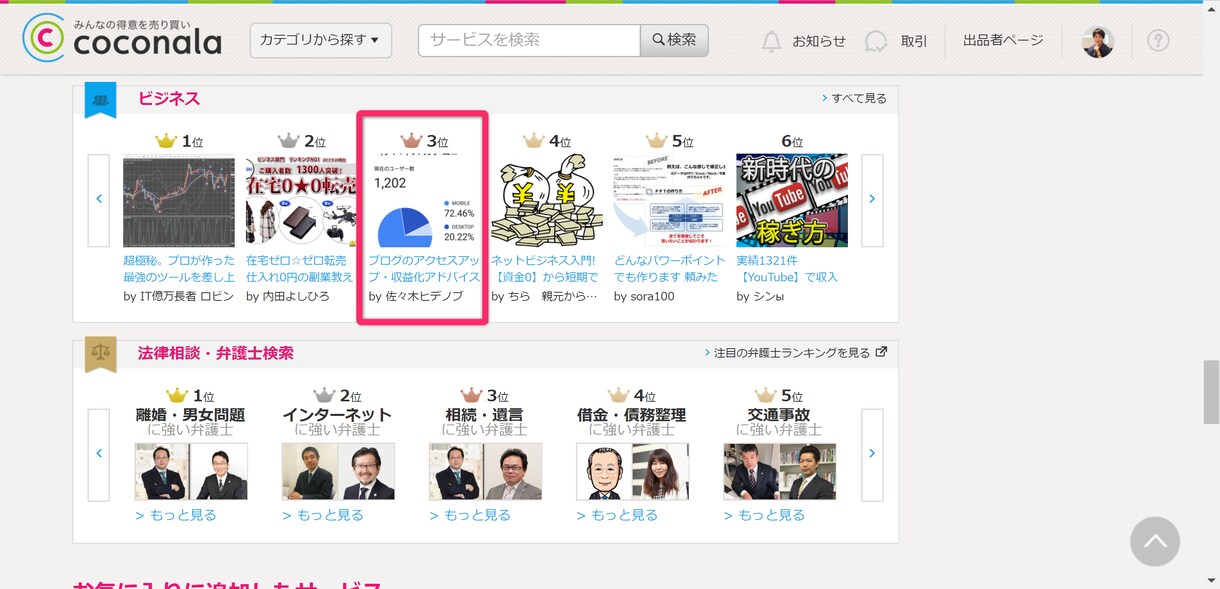Show previous lawyer ranking items
Image resolution: width=1220 pixels, height=589 pixels.
(x=99, y=455)
